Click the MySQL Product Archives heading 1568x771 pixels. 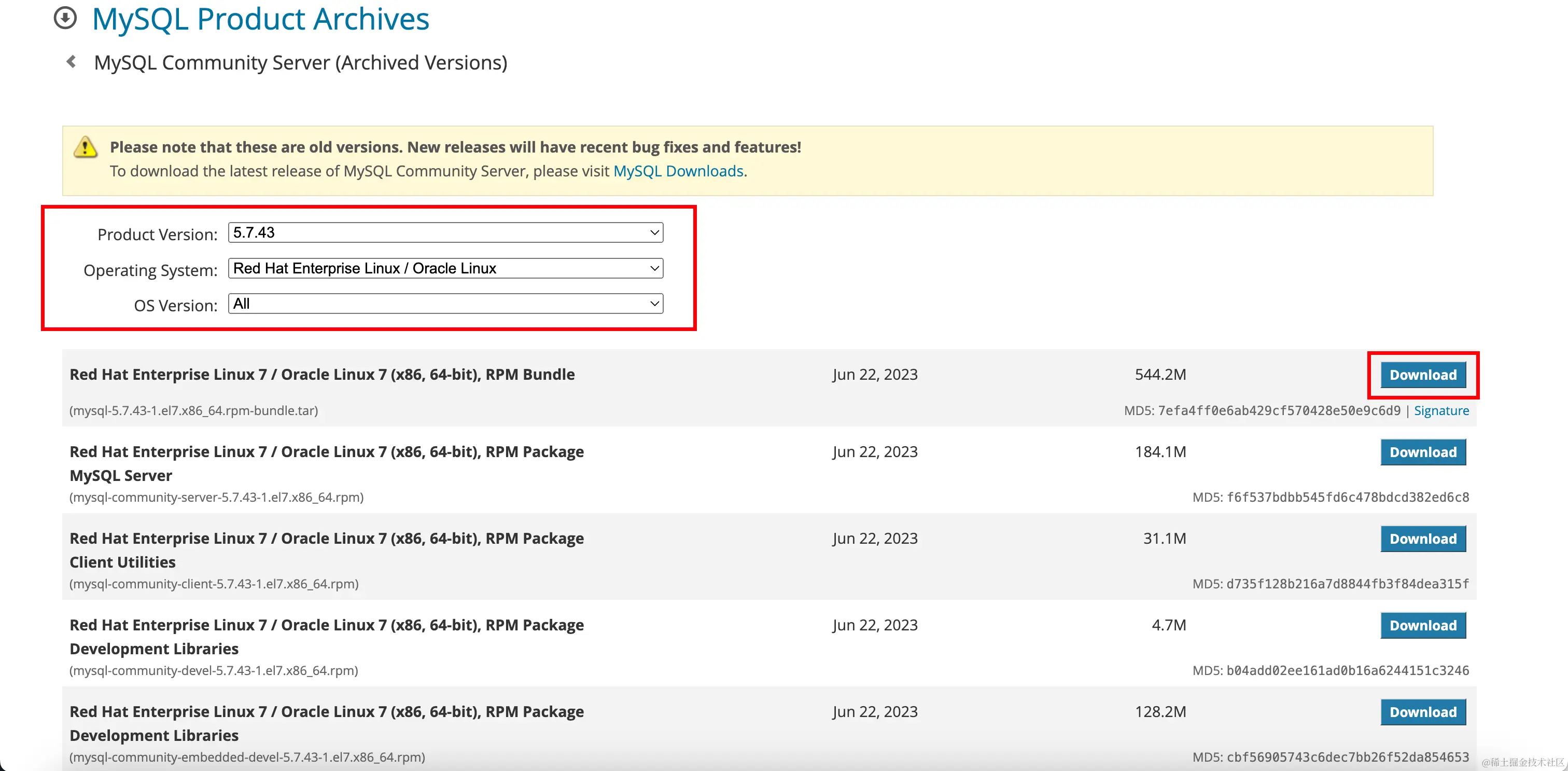point(260,19)
